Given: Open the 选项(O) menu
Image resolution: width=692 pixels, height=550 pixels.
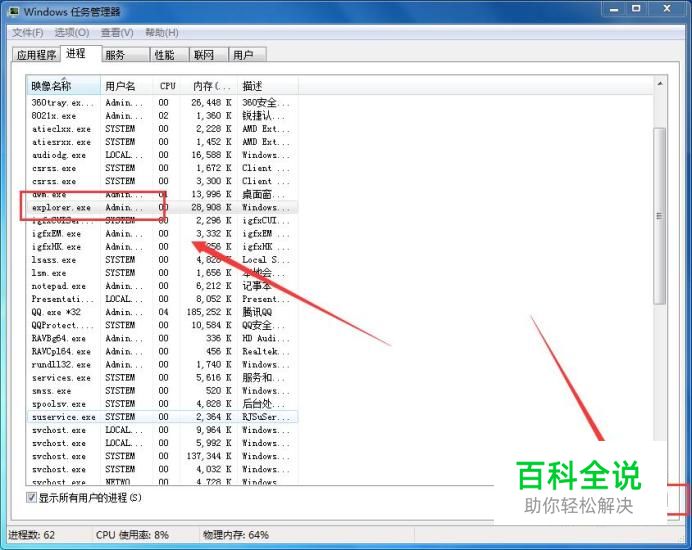Looking at the screenshot, I should click(72, 33).
